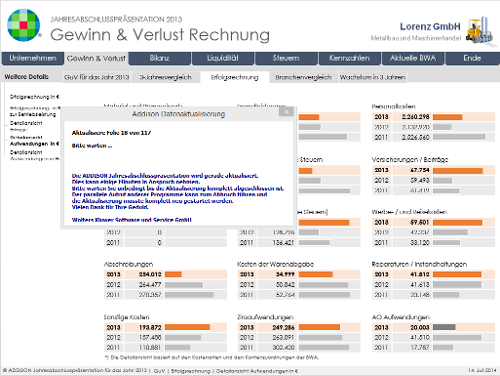Click orange 2013 bar in Zinsaufwendungen
500x376 pixels.
tap(319, 328)
